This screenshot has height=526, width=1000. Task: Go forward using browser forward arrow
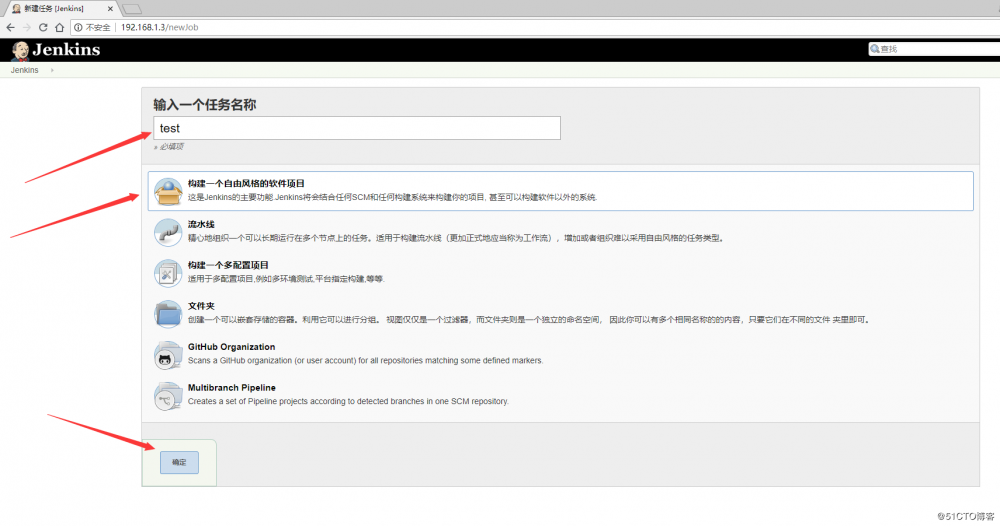[27, 27]
